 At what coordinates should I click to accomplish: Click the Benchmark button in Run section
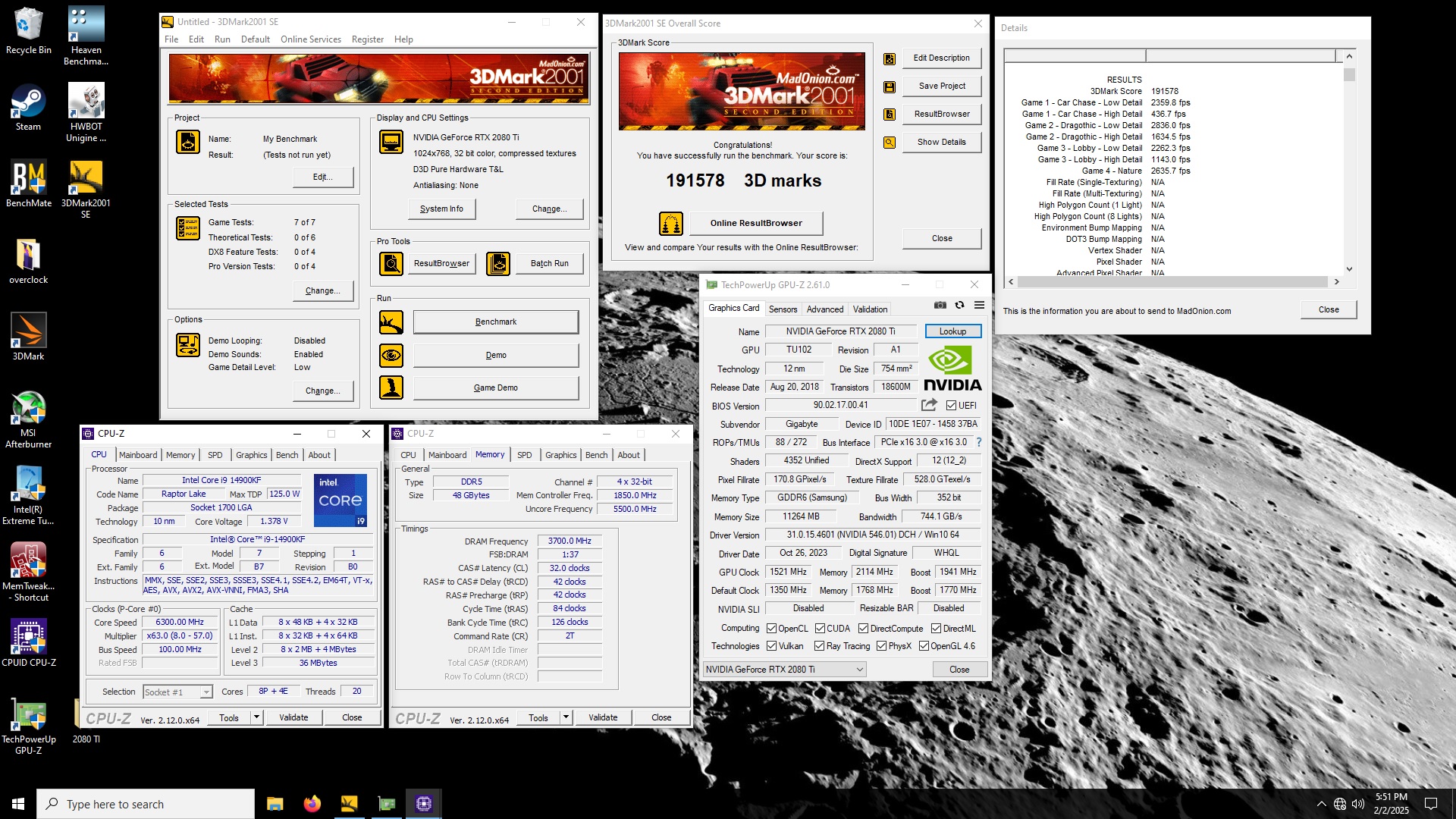(495, 322)
